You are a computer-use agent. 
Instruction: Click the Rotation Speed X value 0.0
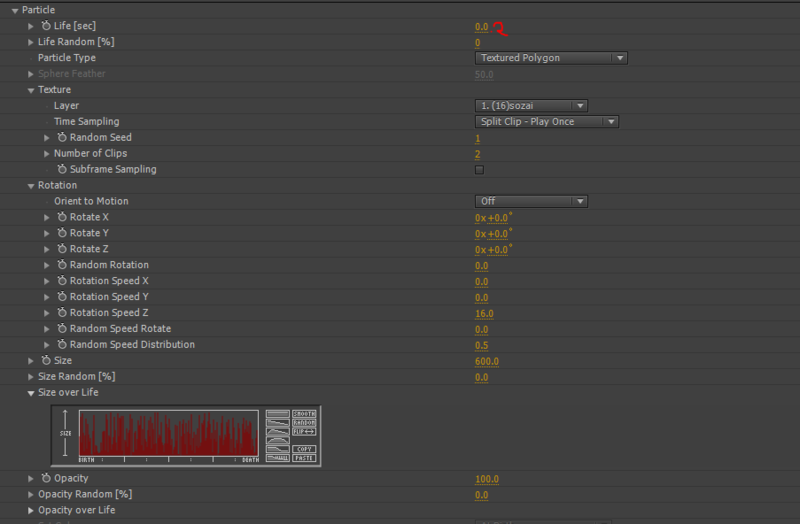[x=481, y=282]
